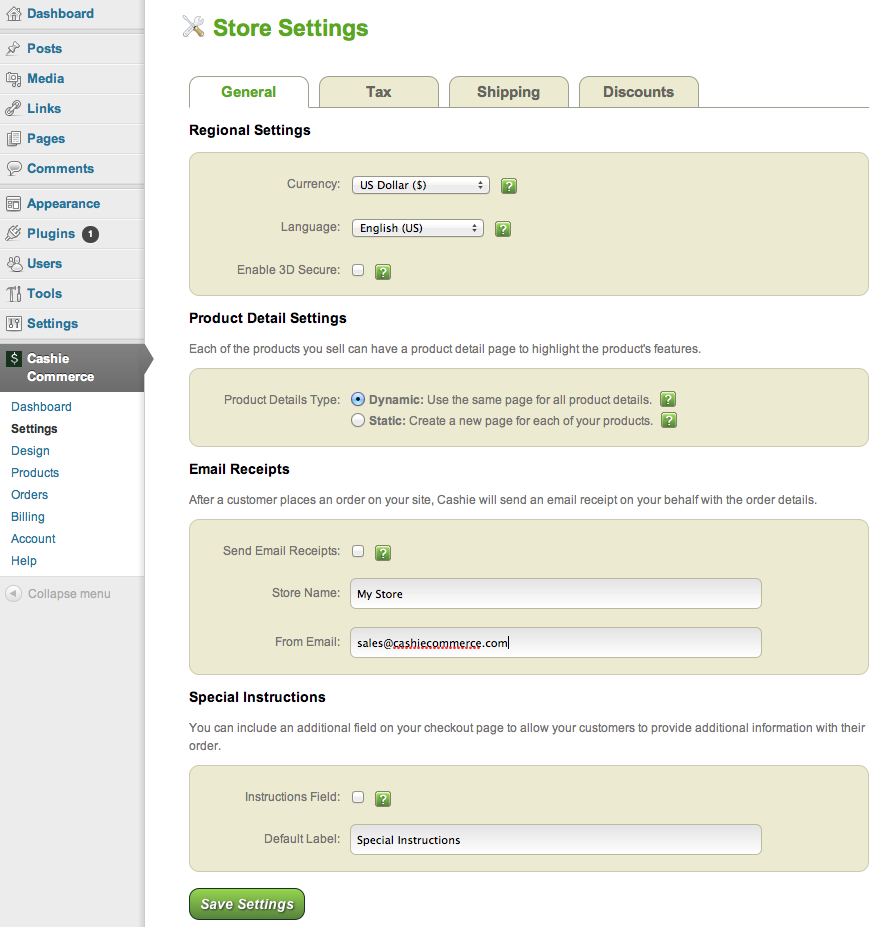Open Cashie Design submenu link

coord(30,450)
